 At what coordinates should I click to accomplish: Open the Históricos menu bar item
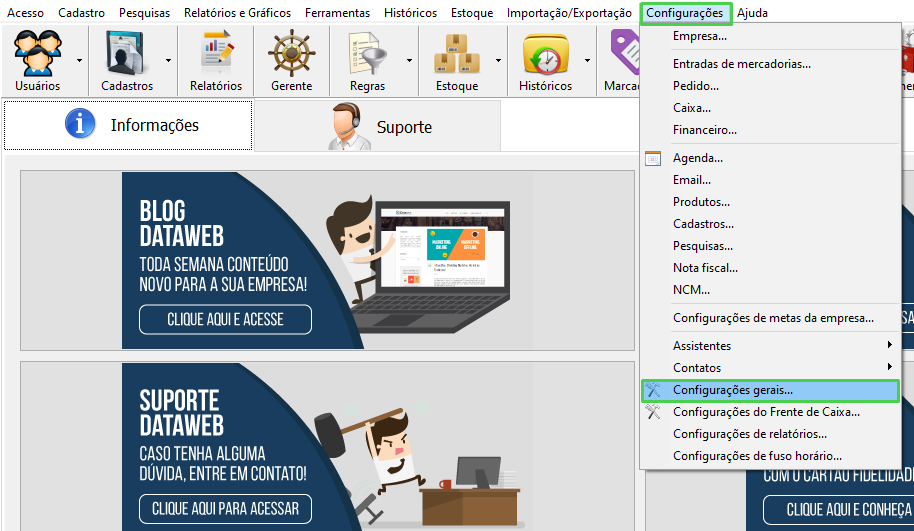(x=410, y=12)
